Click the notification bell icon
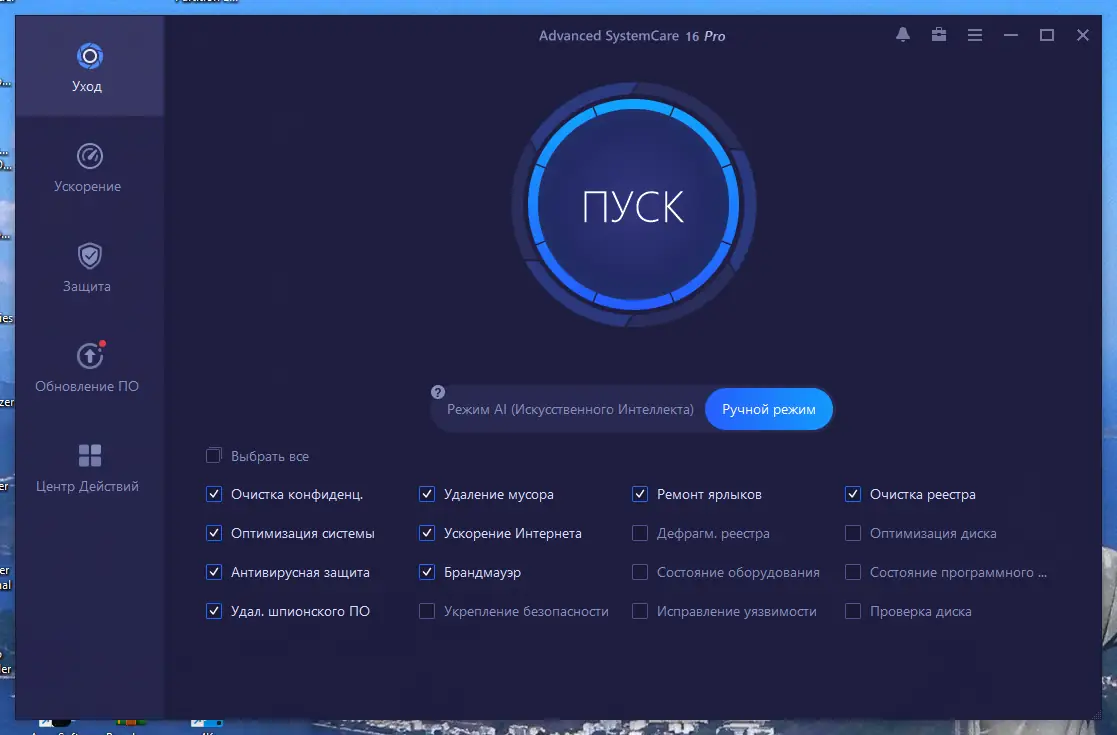This screenshot has width=1117, height=735. tap(901, 34)
